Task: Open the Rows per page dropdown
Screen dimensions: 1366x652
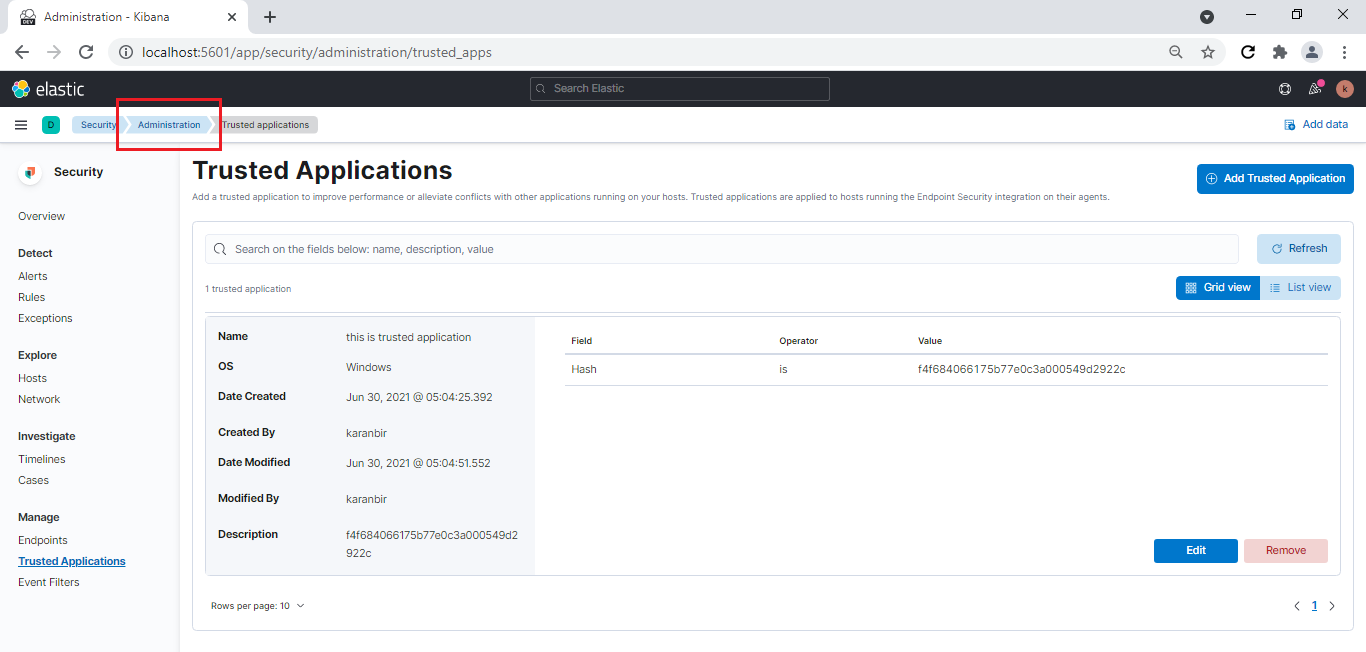Action: (258, 605)
